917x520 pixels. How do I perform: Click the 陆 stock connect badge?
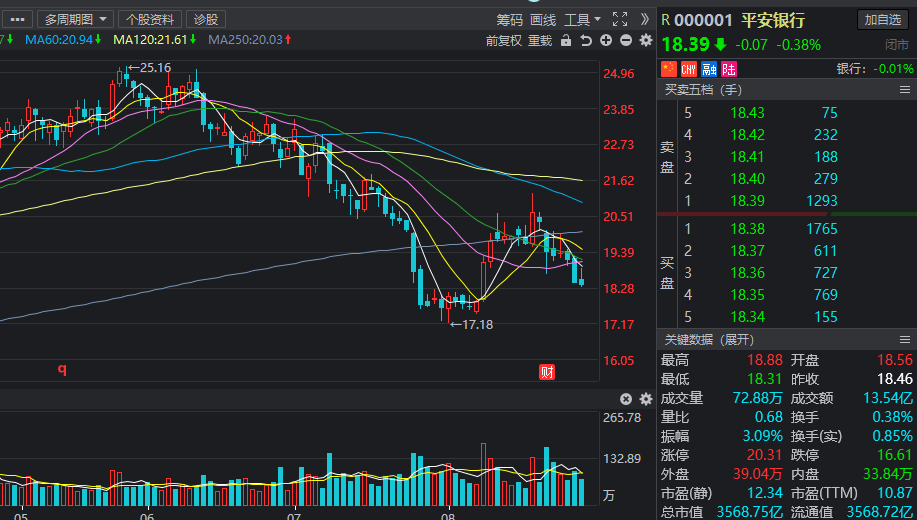[x=729, y=69]
